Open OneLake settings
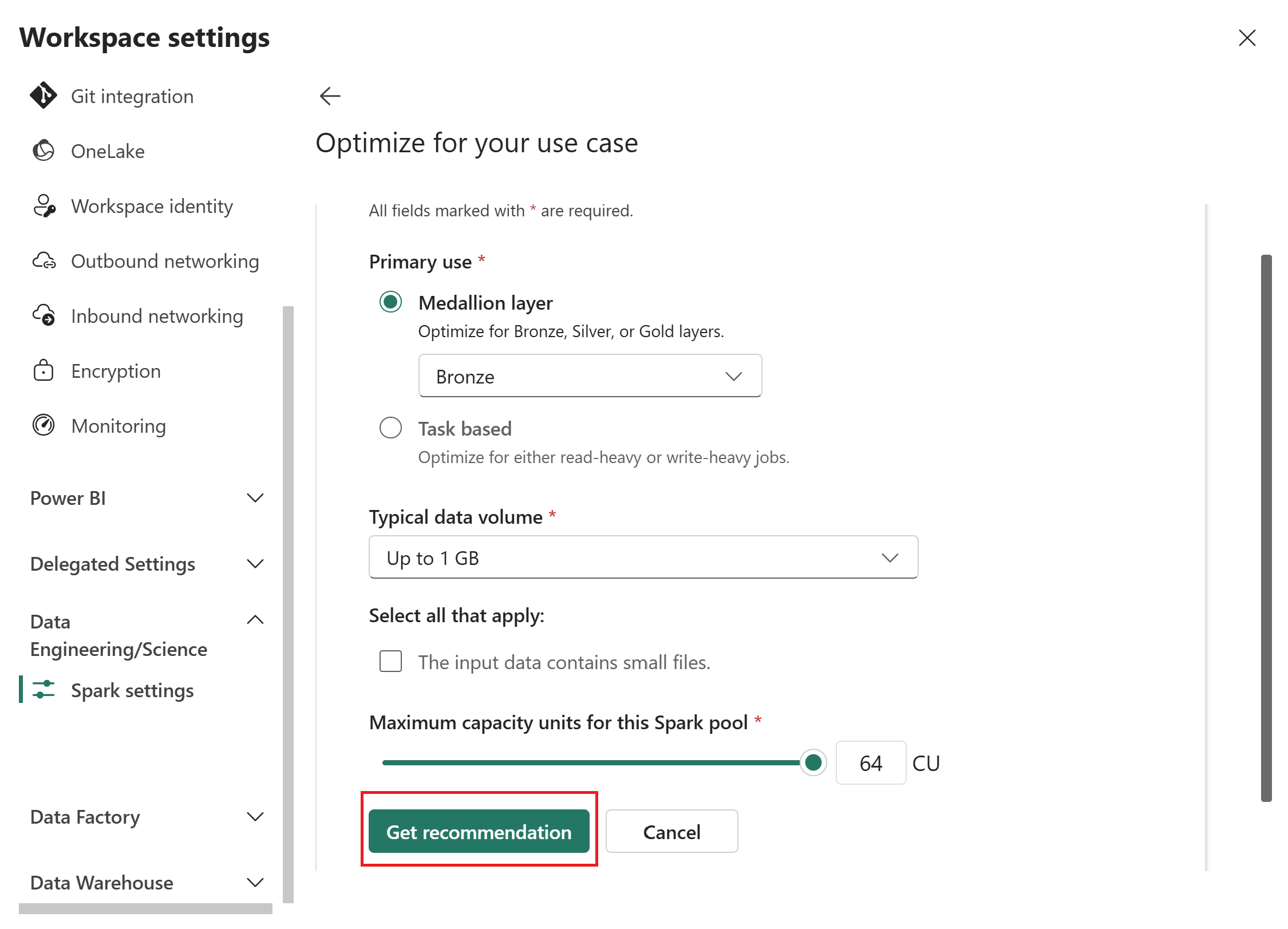1288x929 pixels. [108, 151]
